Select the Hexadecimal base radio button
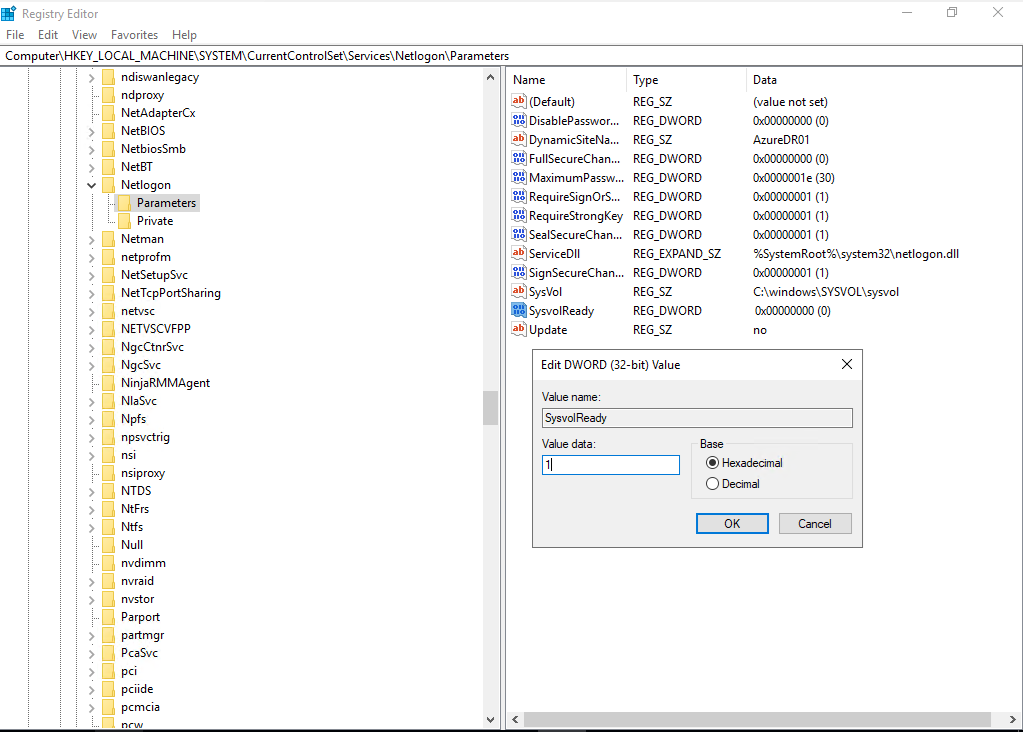The width and height of the screenshot is (1023, 732). coord(712,463)
